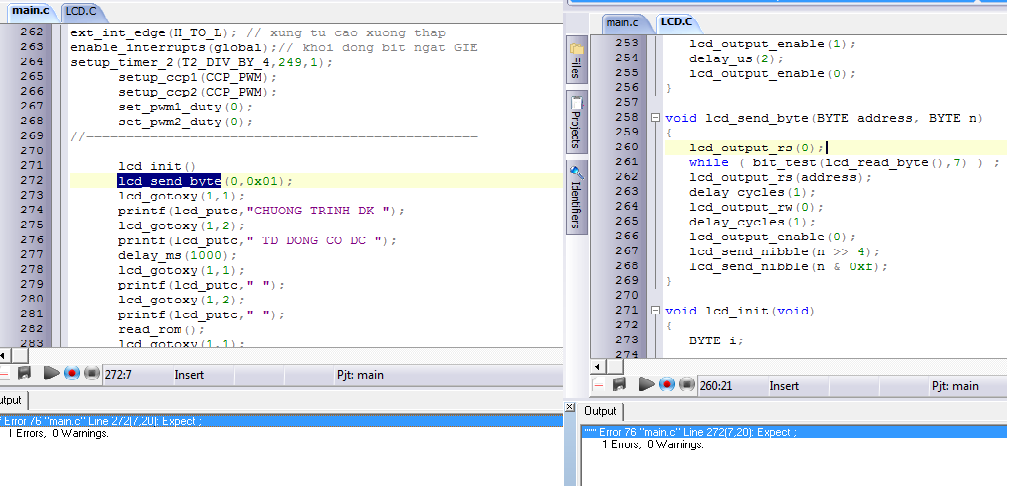Click play macro icon in right status bar
1010x486 pixels.
click(x=646, y=384)
